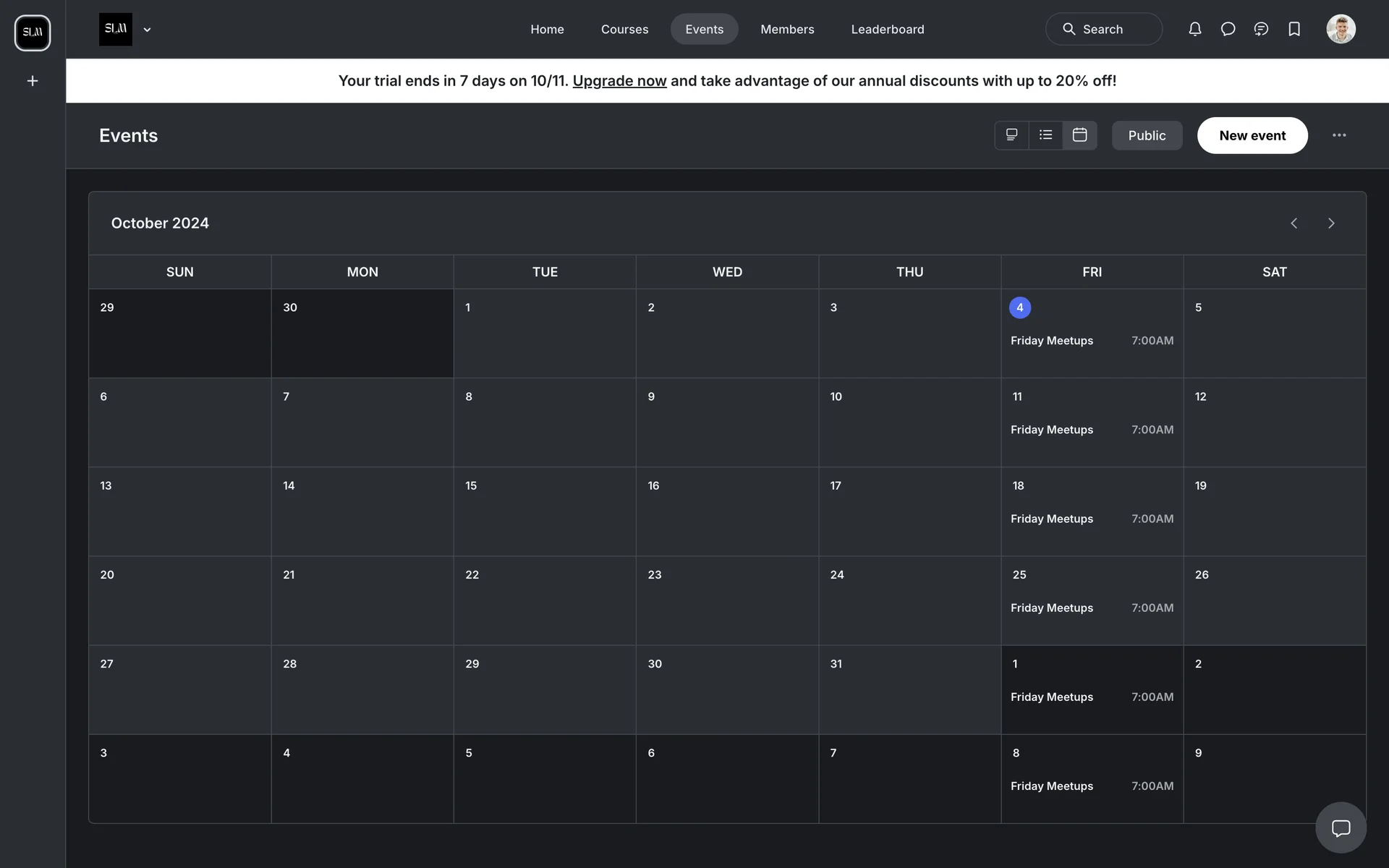Open the chat threads icon
1389x868 pixels.
tap(1261, 29)
